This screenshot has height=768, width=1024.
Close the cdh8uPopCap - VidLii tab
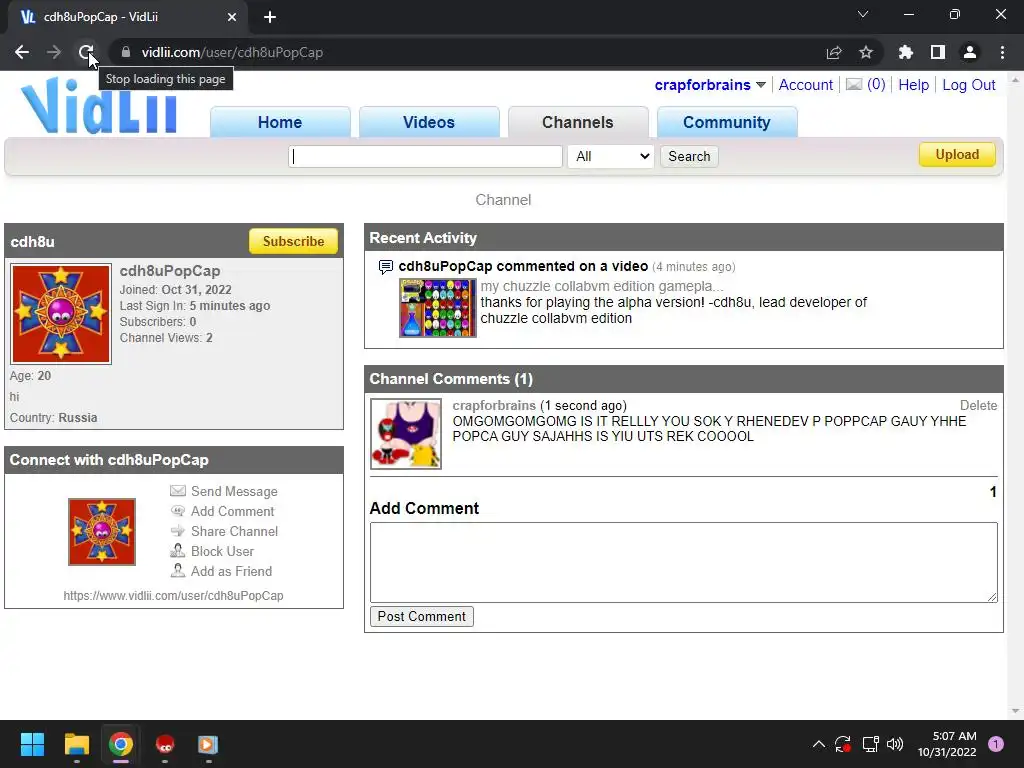232,17
